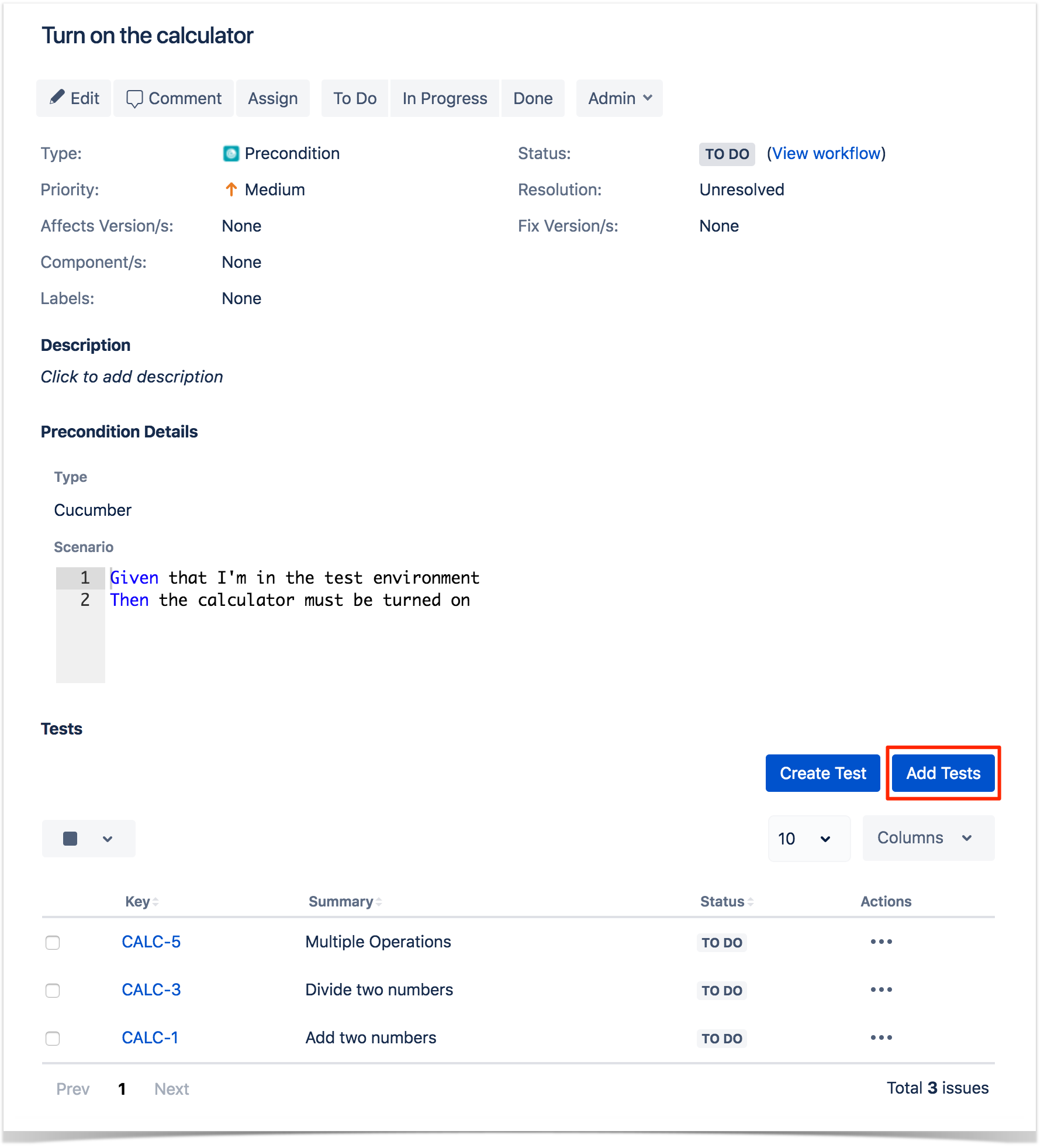Screen dimensions: 1044x1148
Task: Open actions menu for Multiple Operations
Action: (881, 942)
